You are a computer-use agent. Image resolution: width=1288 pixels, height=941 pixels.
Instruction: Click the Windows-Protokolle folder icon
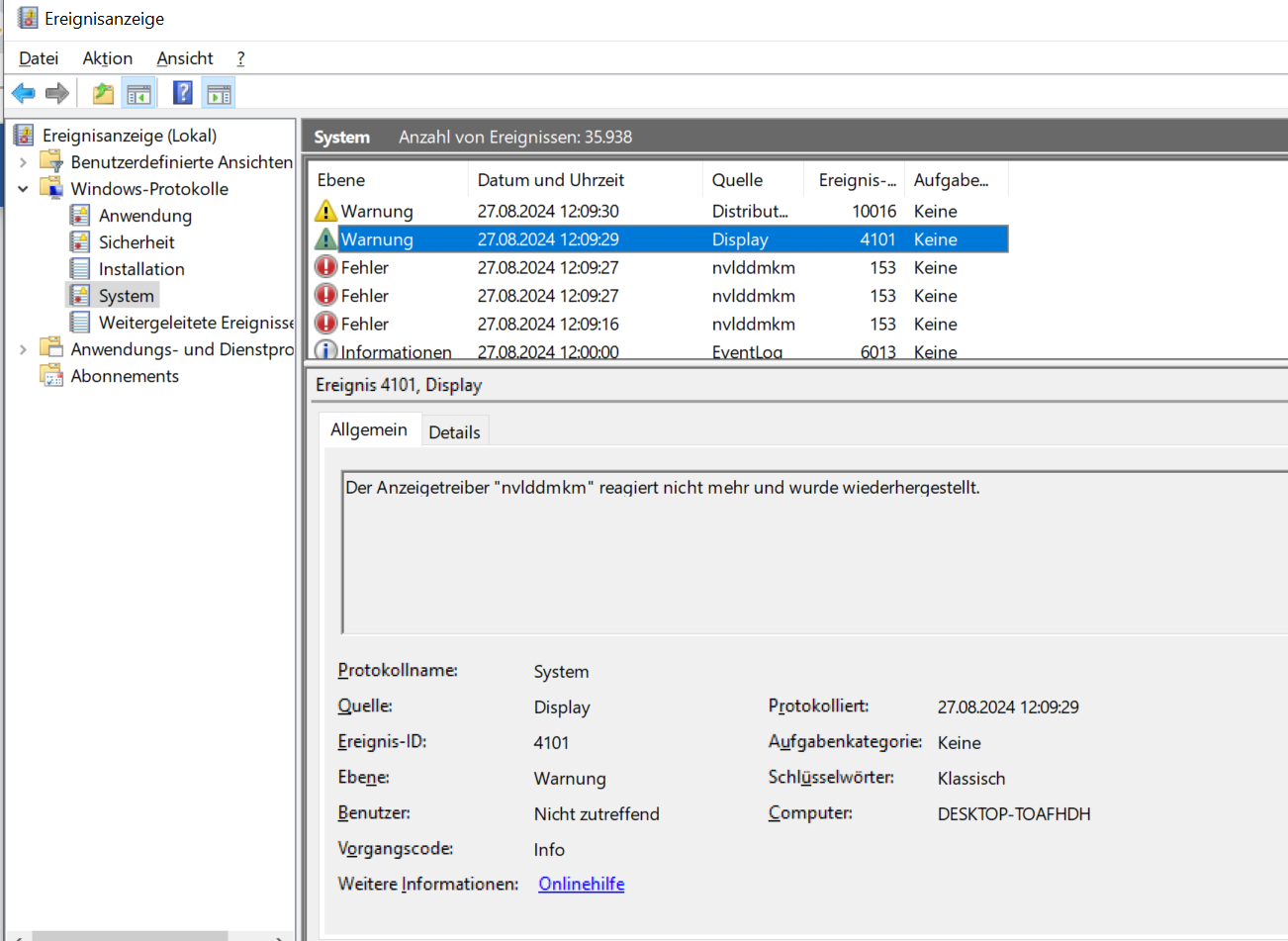51,188
